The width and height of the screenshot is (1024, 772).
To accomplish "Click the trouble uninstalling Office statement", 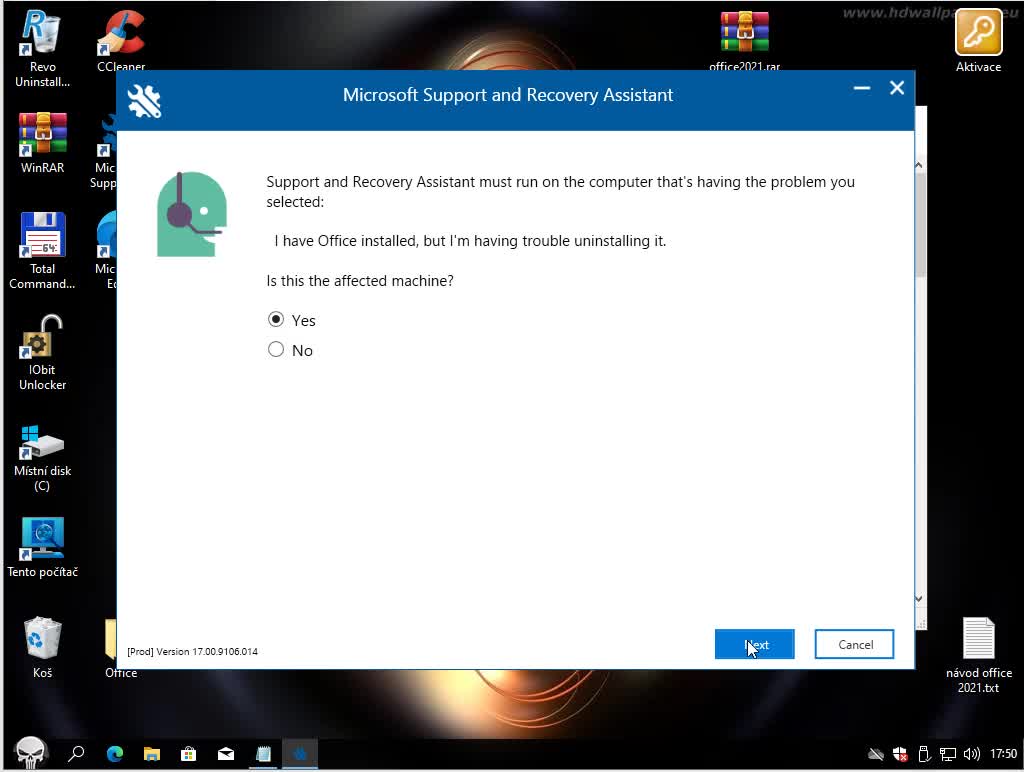I will click(x=470, y=241).
